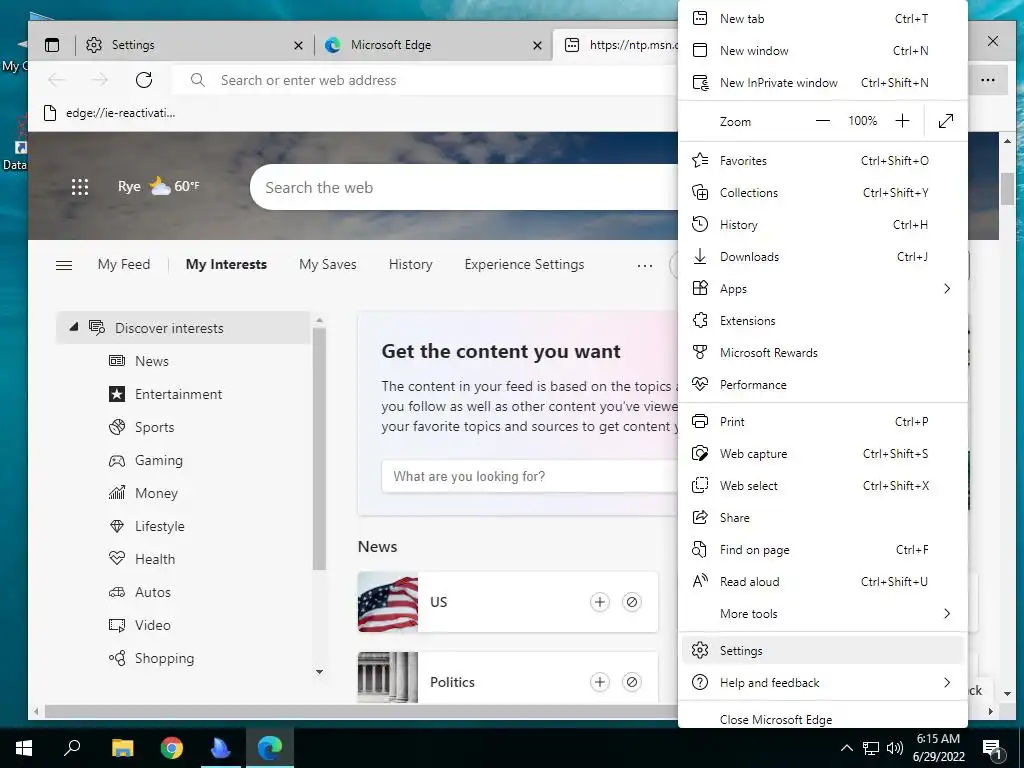This screenshot has width=1024, height=768.
Task: Open a New InPrivate window
Action: click(x=823, y=82)
